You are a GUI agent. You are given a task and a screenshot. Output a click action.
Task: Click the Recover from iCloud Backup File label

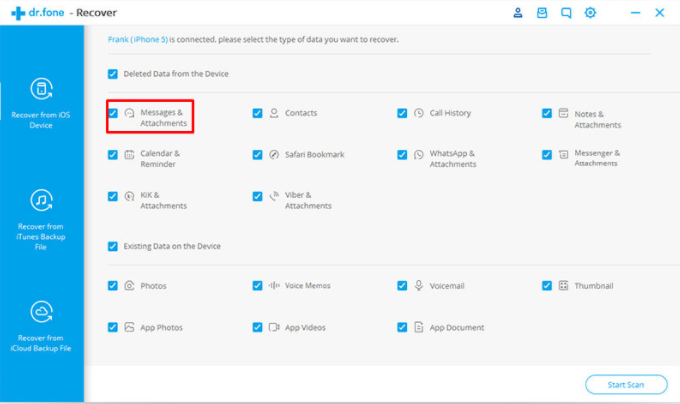[41, 343]
